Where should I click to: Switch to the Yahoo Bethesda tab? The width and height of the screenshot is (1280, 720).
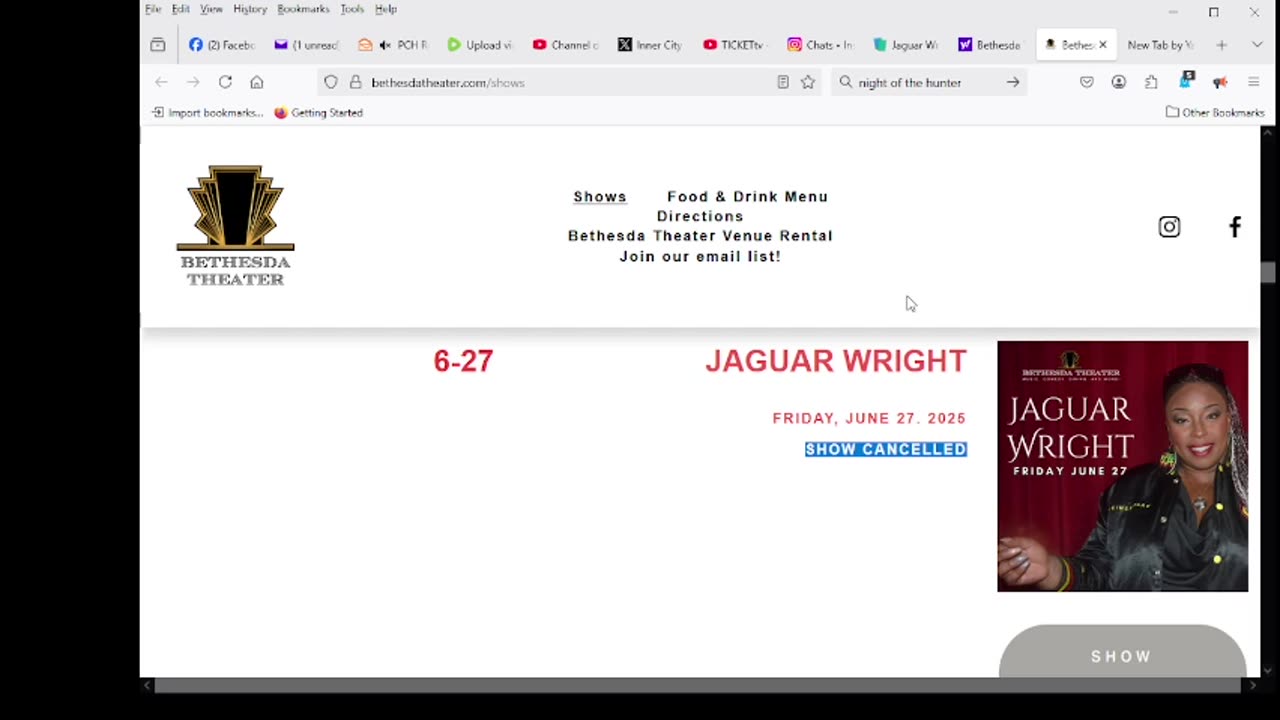click(991, 45)
